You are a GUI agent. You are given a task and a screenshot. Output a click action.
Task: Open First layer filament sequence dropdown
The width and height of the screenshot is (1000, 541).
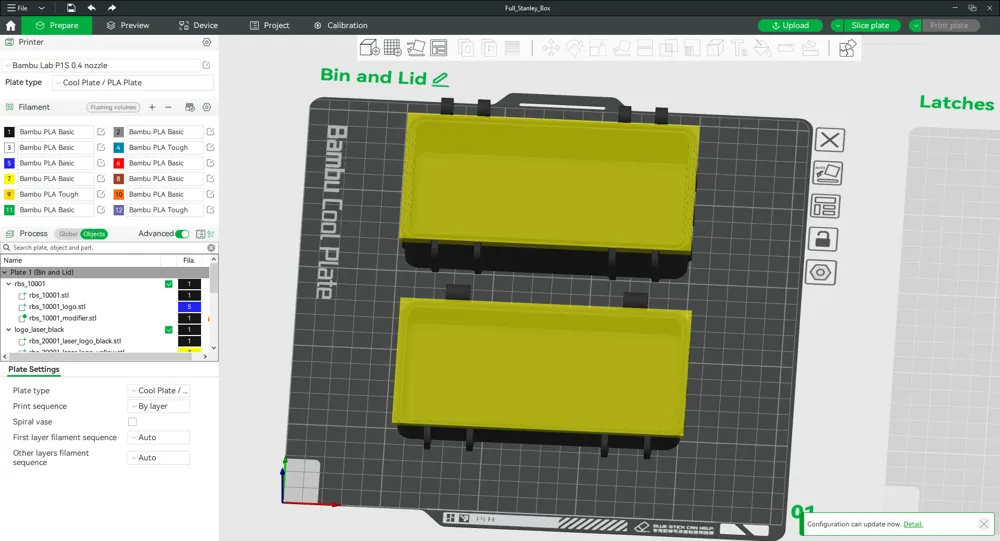(x=159, y=438)
